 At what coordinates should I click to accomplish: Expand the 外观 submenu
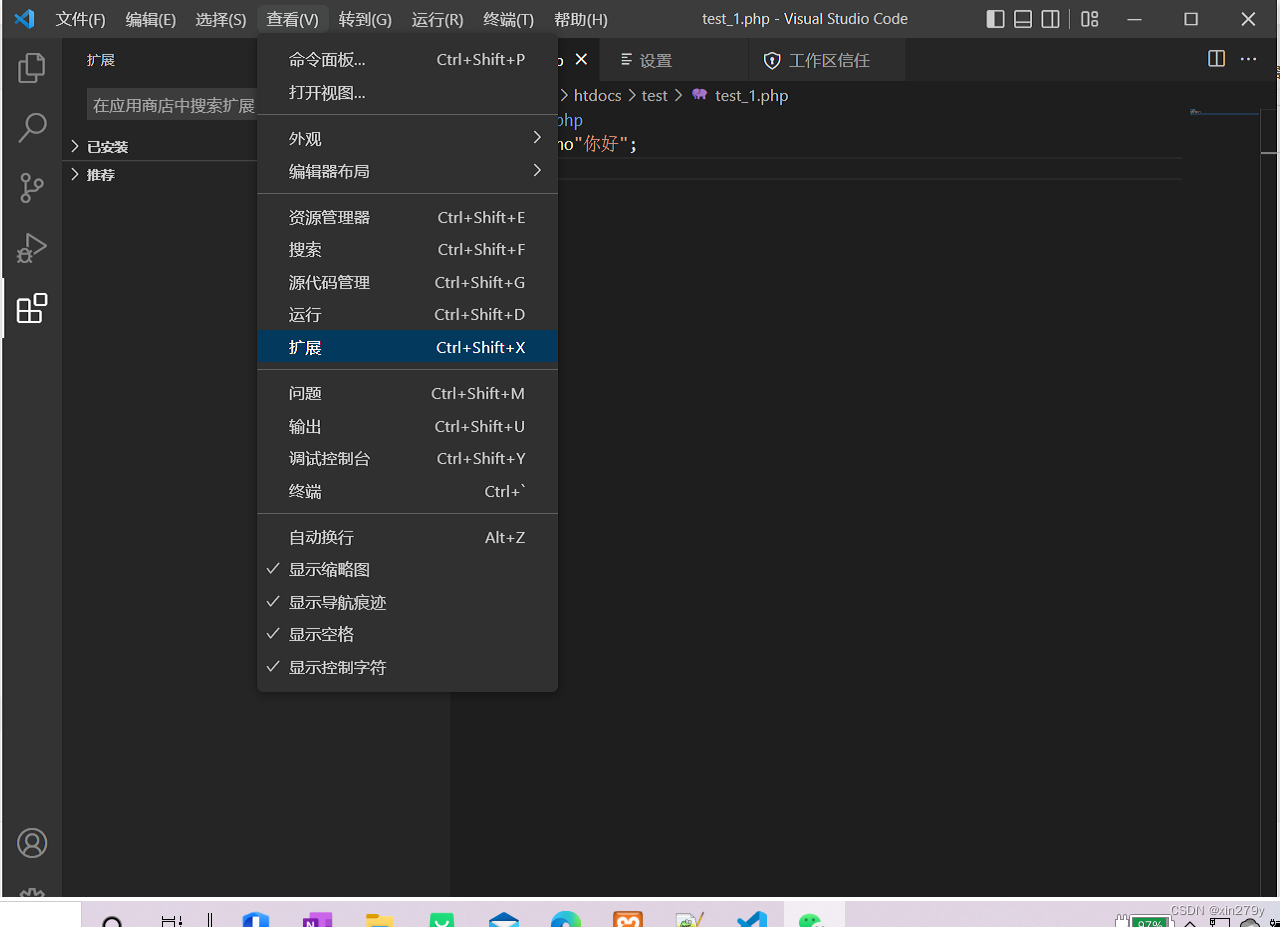point(407,139)
